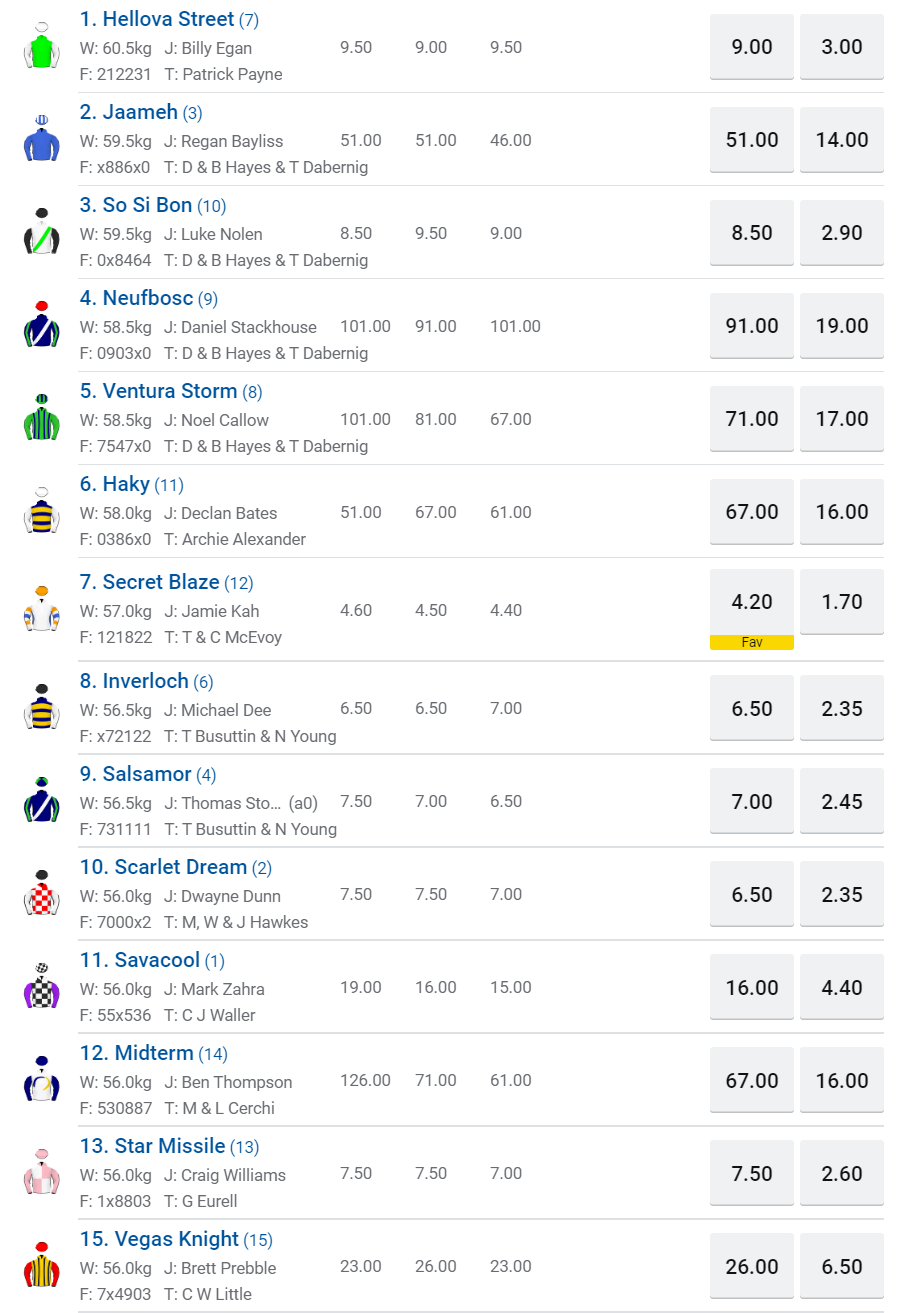Click Vegas Knight's red and yellow silk icon
Viewport: 901px width, 1313px height.
(41, 1265)
